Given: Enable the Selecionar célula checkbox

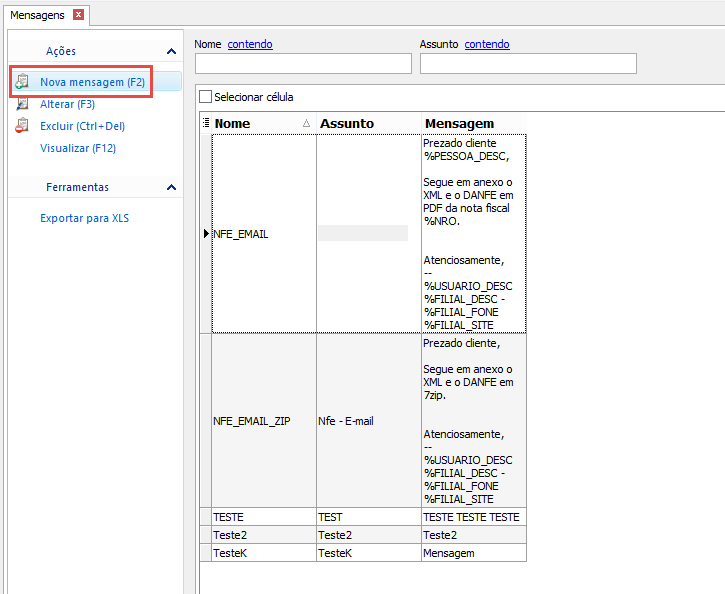Looking at the screenshot, I should tap(205, 97).
